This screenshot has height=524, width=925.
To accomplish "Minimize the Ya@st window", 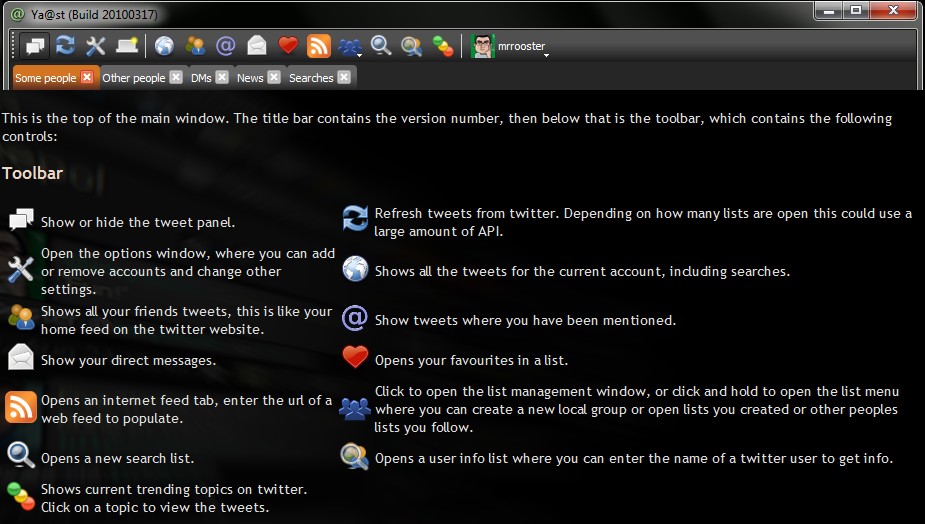I will tap(828, 11).
